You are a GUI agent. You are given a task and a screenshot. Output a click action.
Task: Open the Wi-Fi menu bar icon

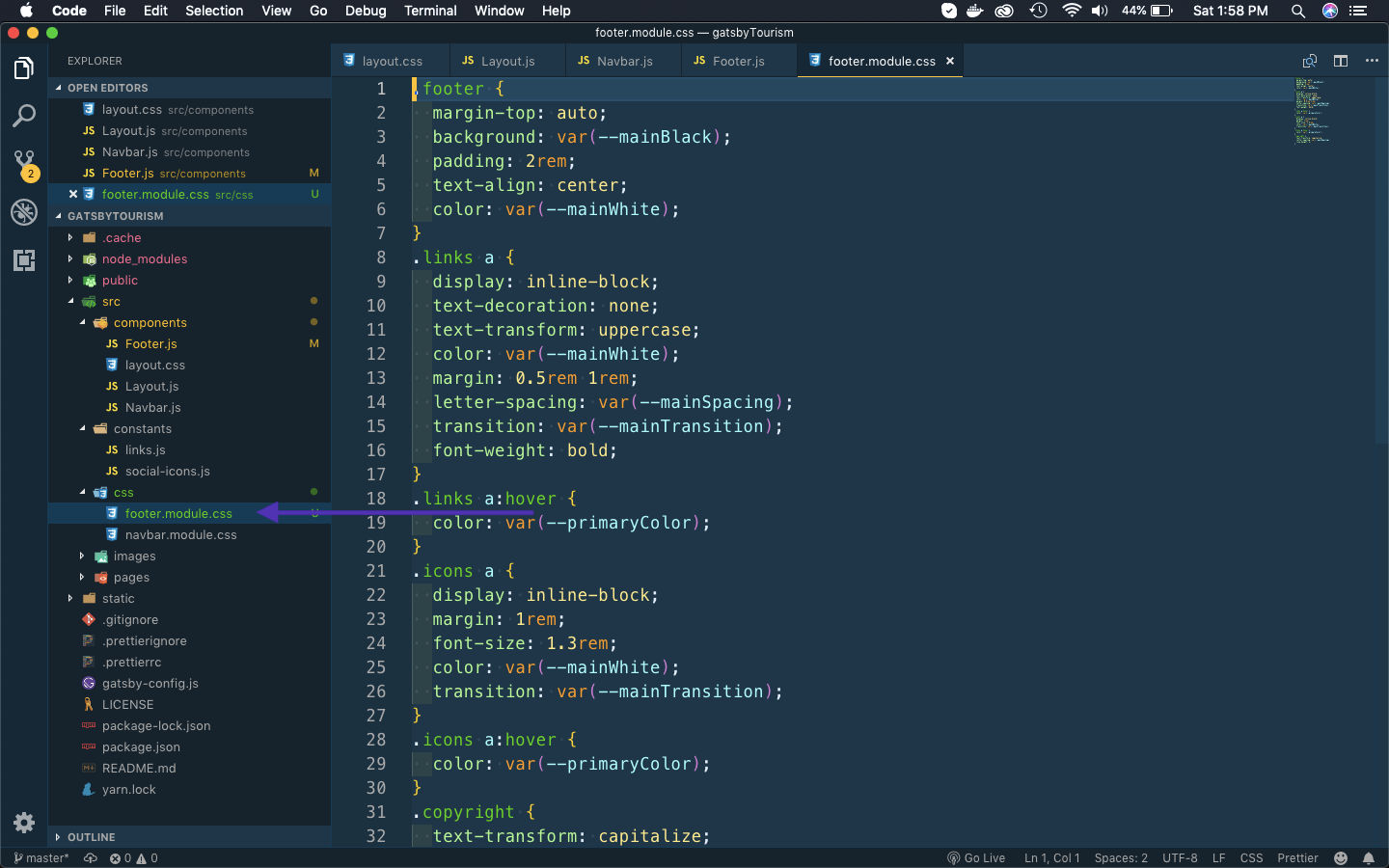pos(1071,11)
